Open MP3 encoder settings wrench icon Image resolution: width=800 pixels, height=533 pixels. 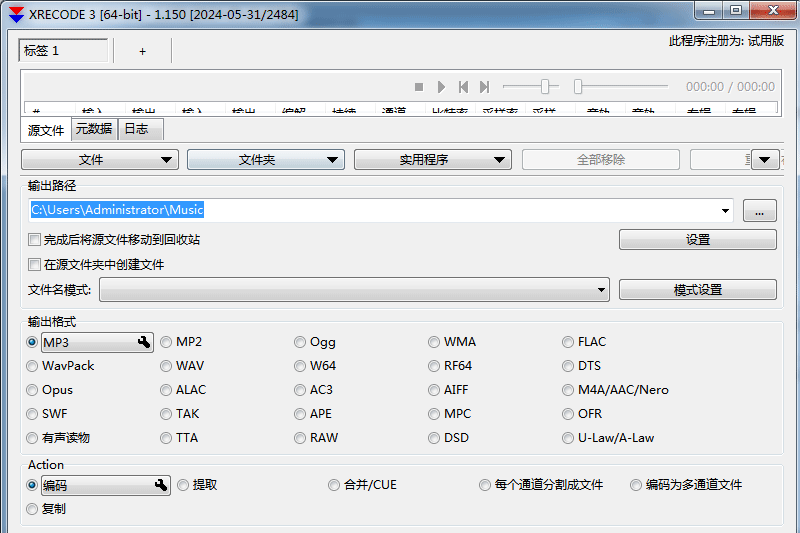point(144,342)
